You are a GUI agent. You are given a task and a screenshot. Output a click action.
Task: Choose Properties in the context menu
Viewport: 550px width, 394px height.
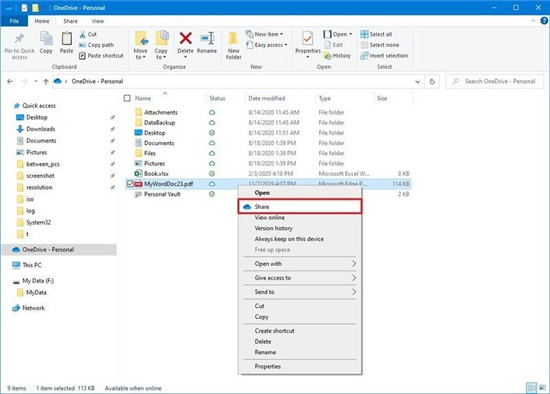coord(300,366)
